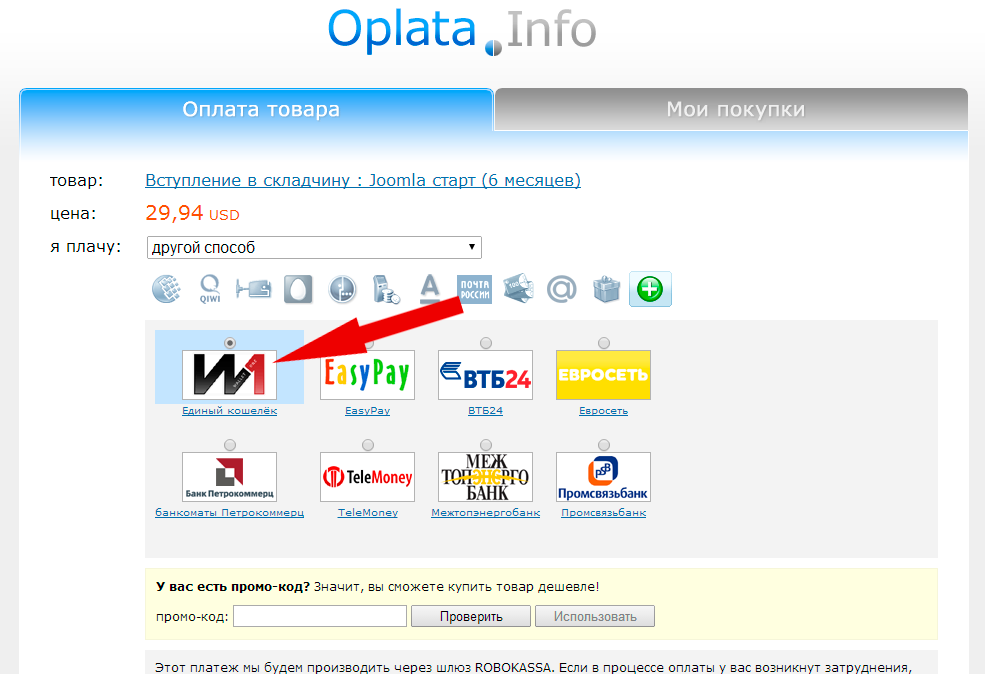
Task: Click the Oplata.Info site logo
Action: [x=462, y=30]
